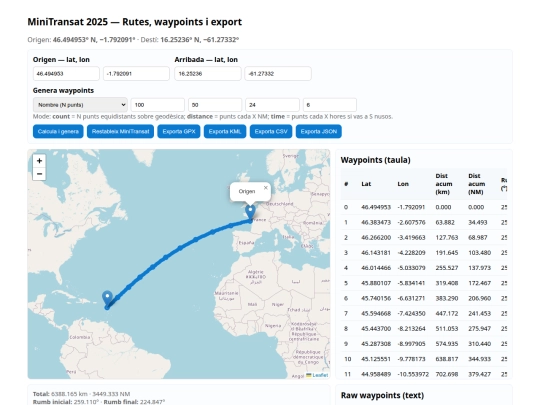Select latitude cell 46.383473 in row 1
The width and height of the screenshot is (540, 405).
(376, 222)
